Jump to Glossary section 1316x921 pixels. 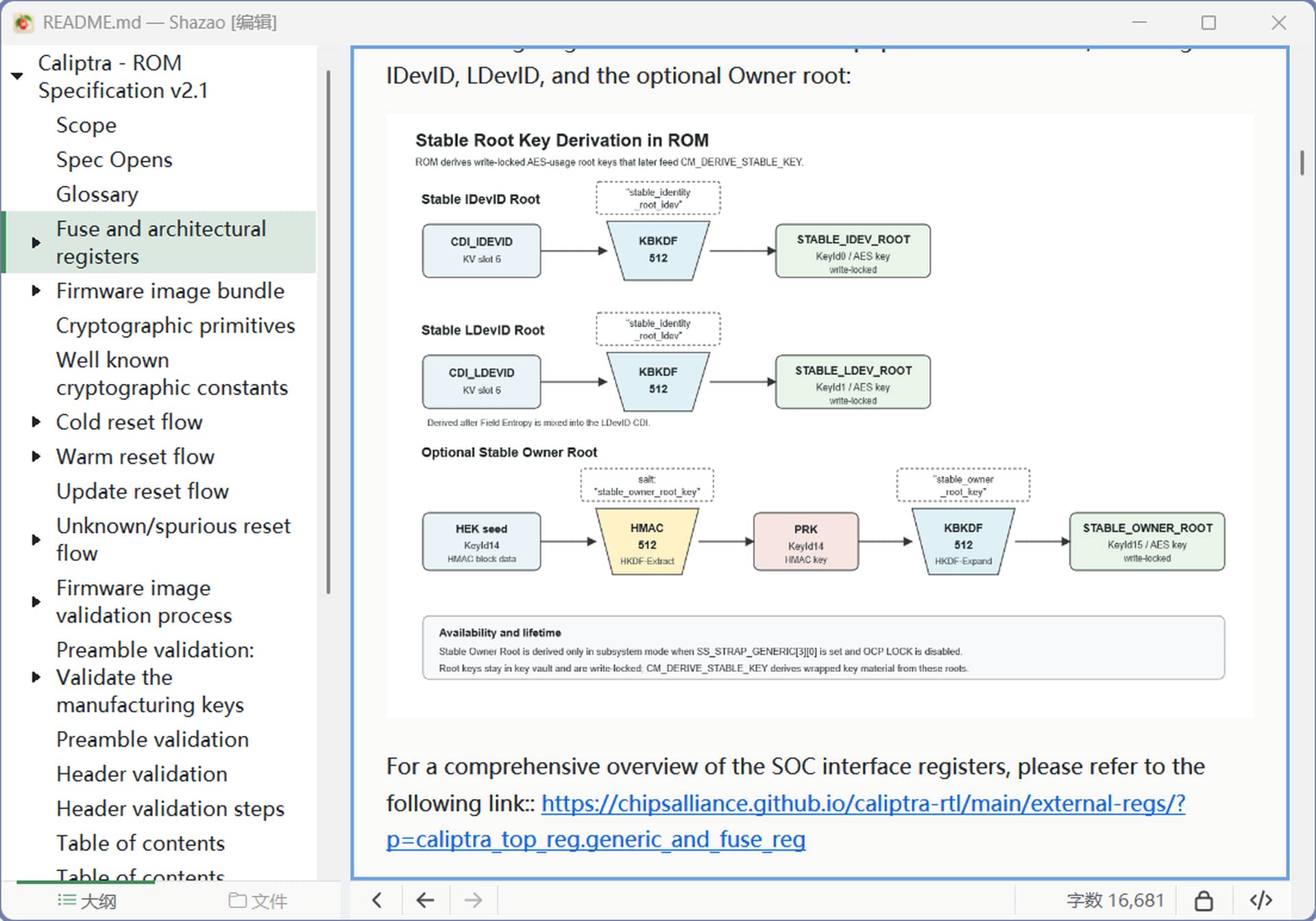(x=97, y=194)
